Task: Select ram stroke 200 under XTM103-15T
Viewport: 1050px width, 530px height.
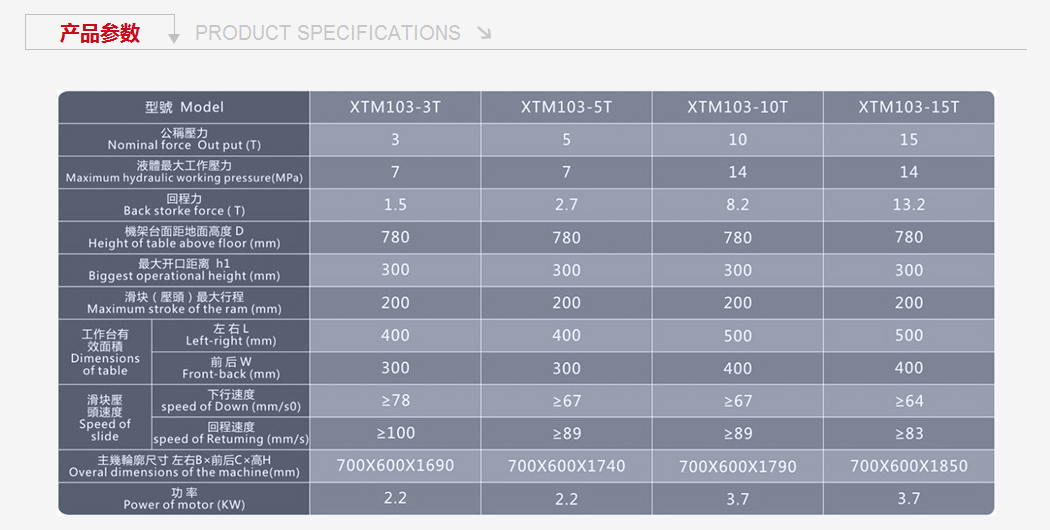Action: point(909,303)
